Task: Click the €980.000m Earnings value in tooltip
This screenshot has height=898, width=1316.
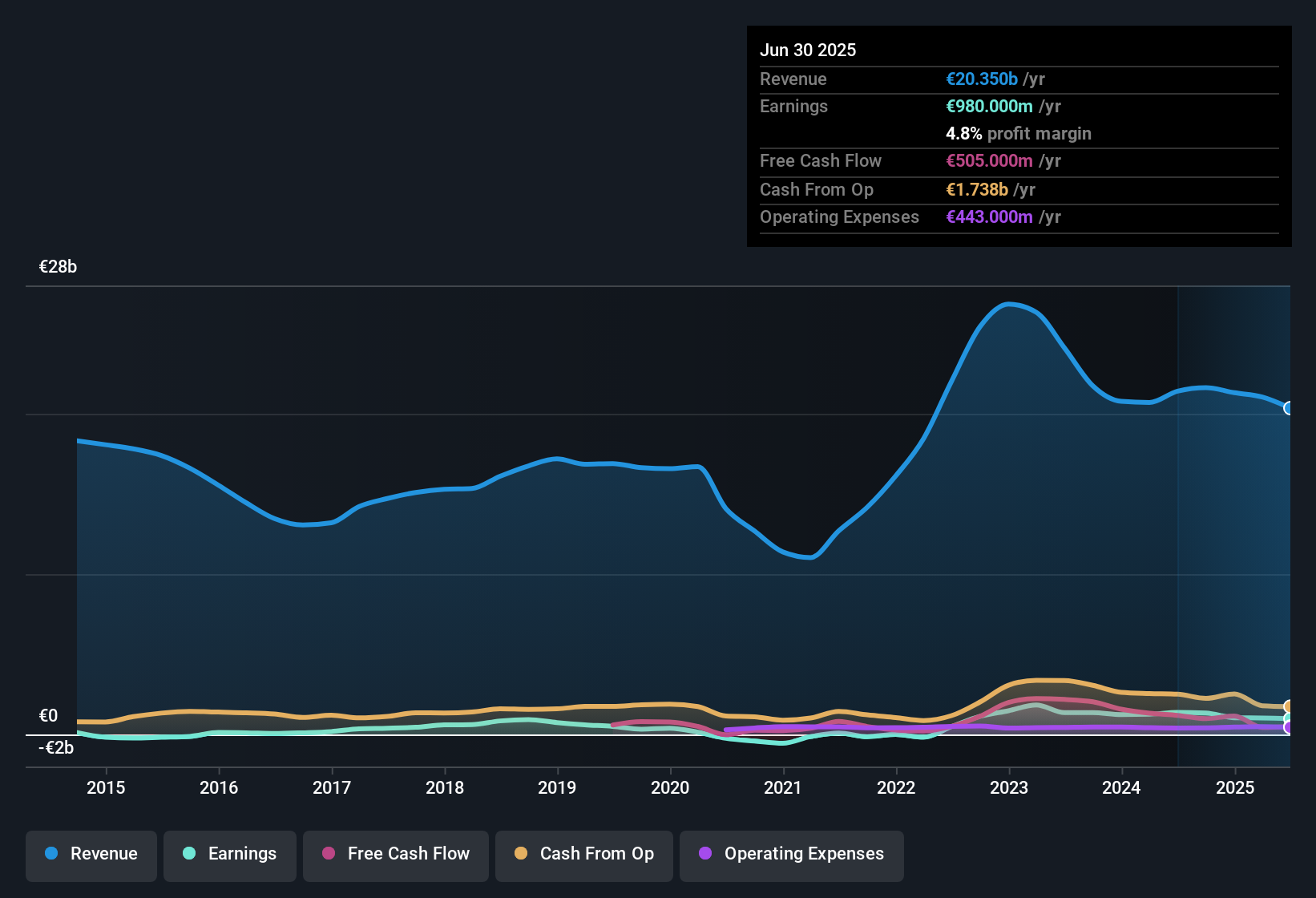Action: click(989, 106)
